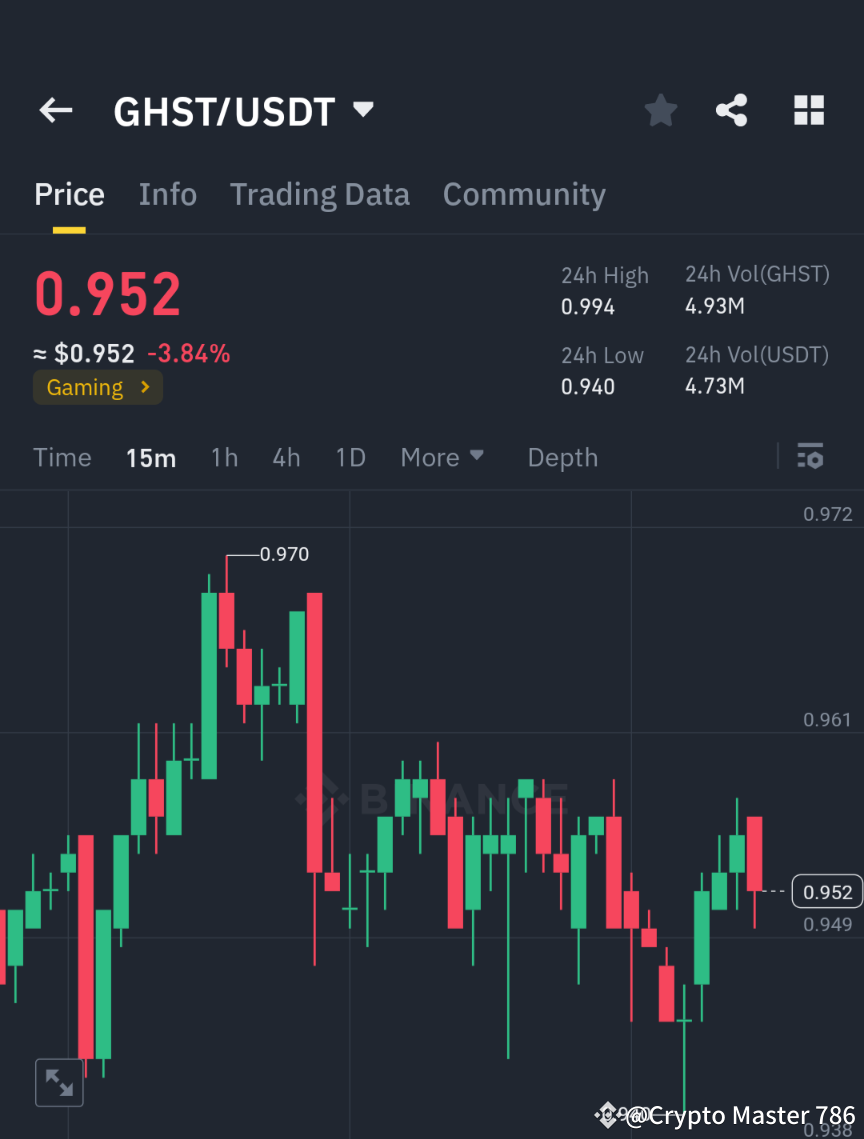Screen dimensions: 864x1139
Task: Expand the chart to fullscreen
Action: coord(59,1082)
